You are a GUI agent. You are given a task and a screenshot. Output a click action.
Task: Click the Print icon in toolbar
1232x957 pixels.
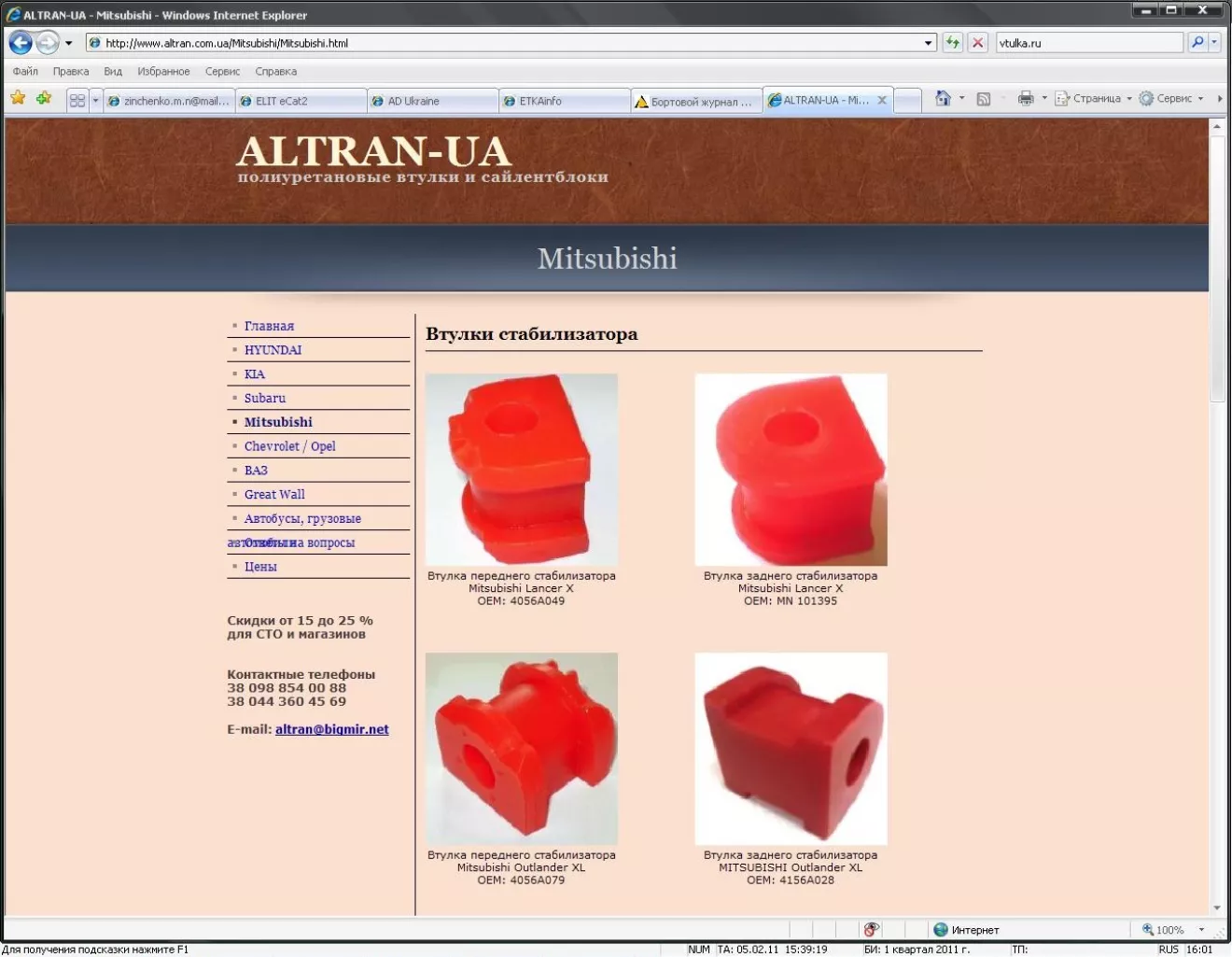[1026, 99]
